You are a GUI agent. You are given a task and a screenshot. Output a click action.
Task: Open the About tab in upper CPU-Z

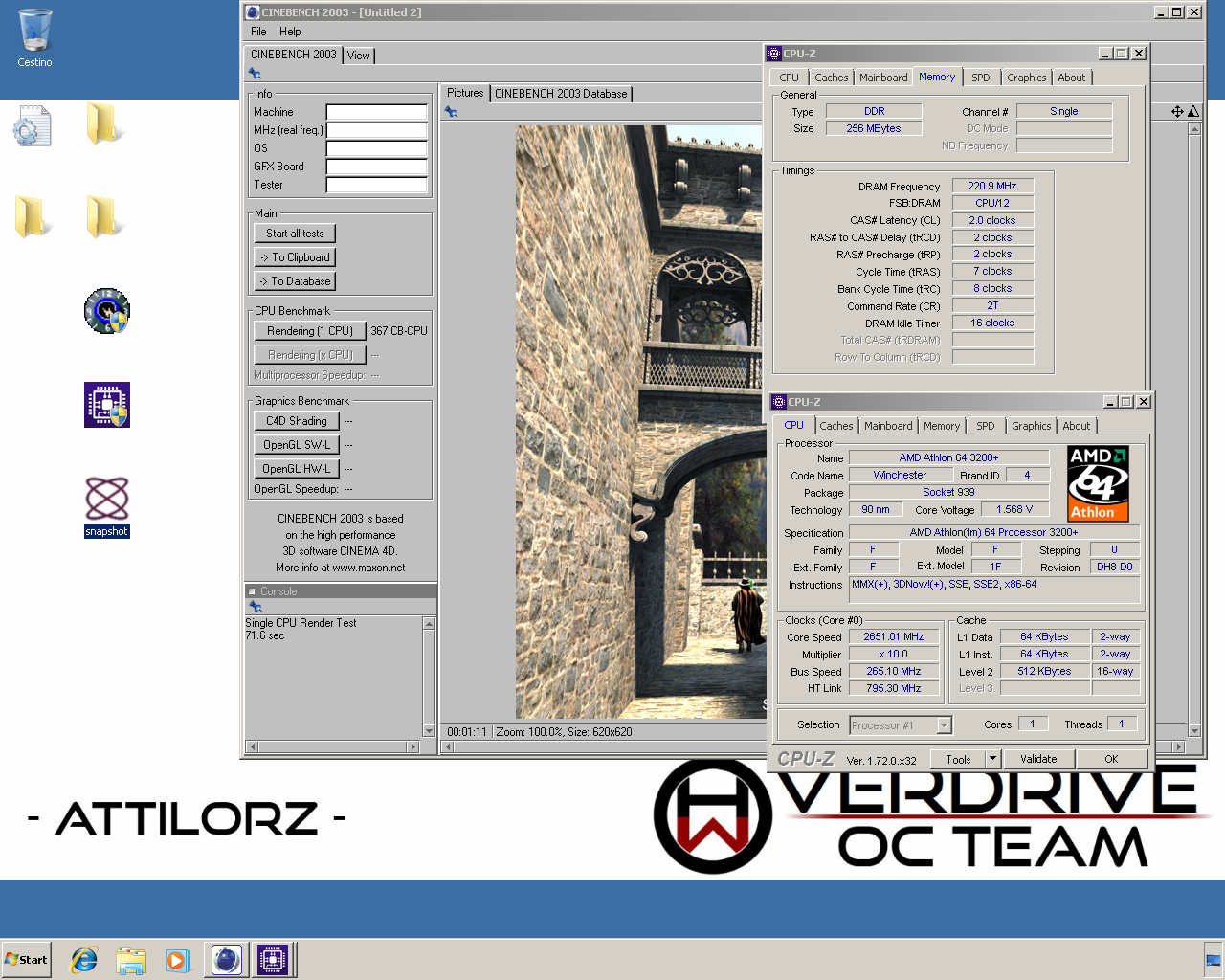pyautogui.click(x=1072, y=78)
